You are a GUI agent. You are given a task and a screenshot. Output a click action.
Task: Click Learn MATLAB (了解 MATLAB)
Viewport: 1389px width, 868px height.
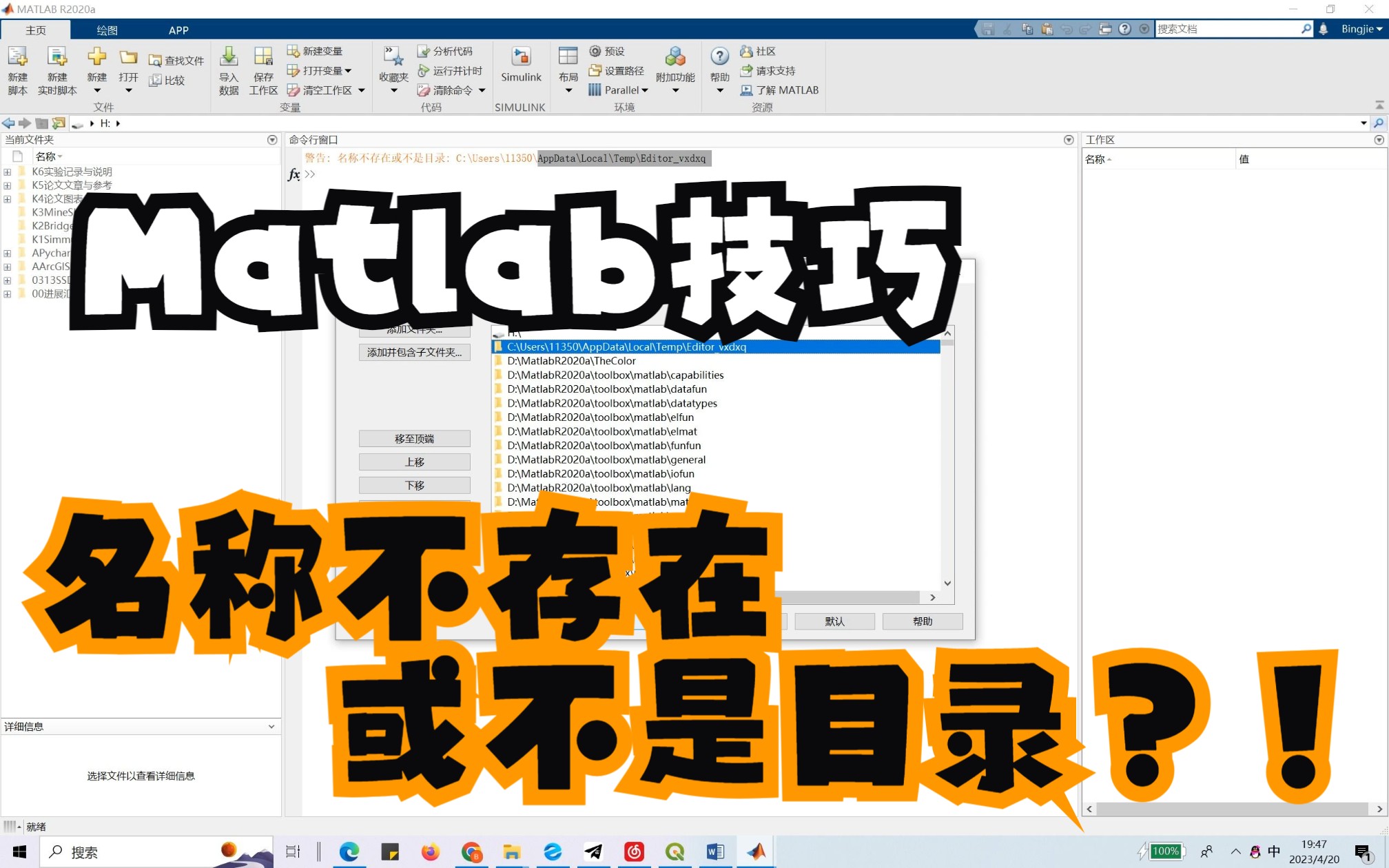(x=779, y=90)
